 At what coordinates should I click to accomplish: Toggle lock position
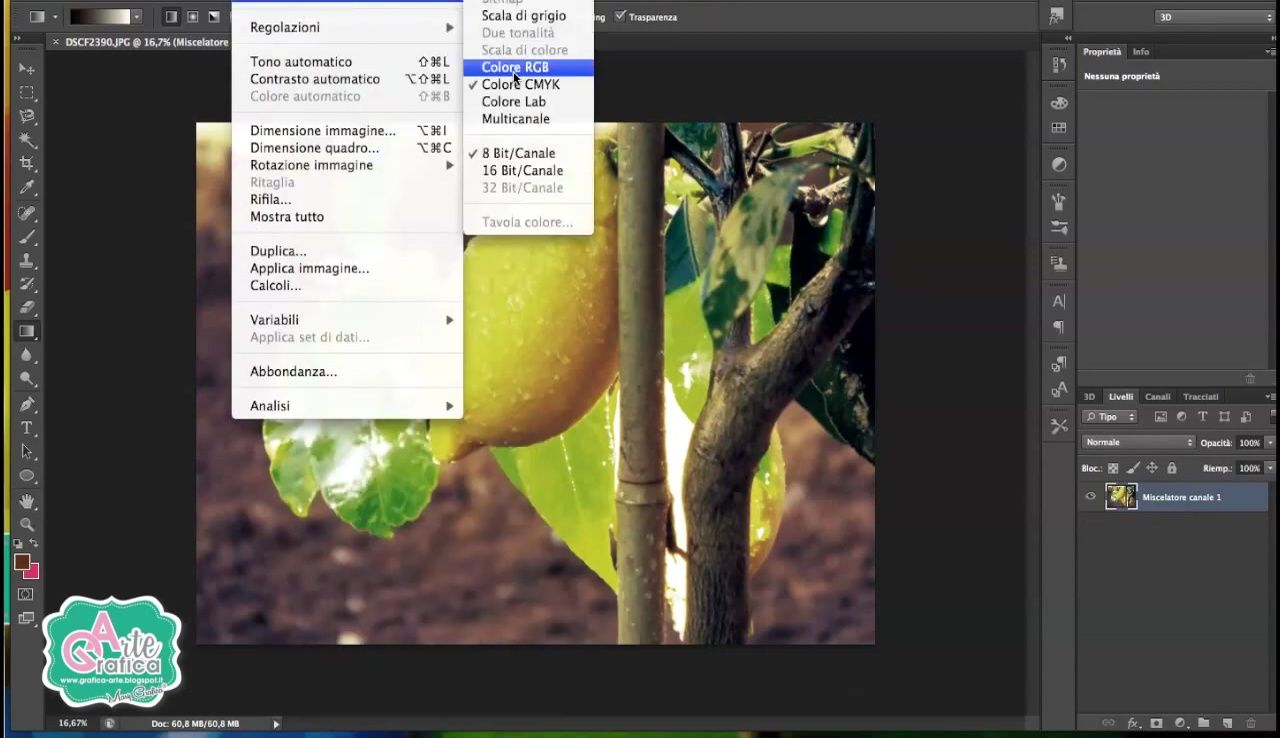1152,468
